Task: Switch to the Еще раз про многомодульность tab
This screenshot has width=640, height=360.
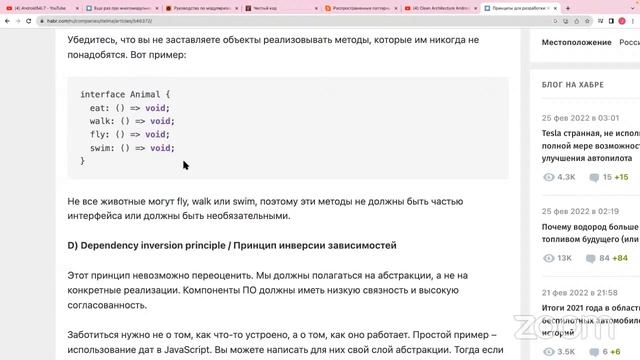Action: click(122, 8)
